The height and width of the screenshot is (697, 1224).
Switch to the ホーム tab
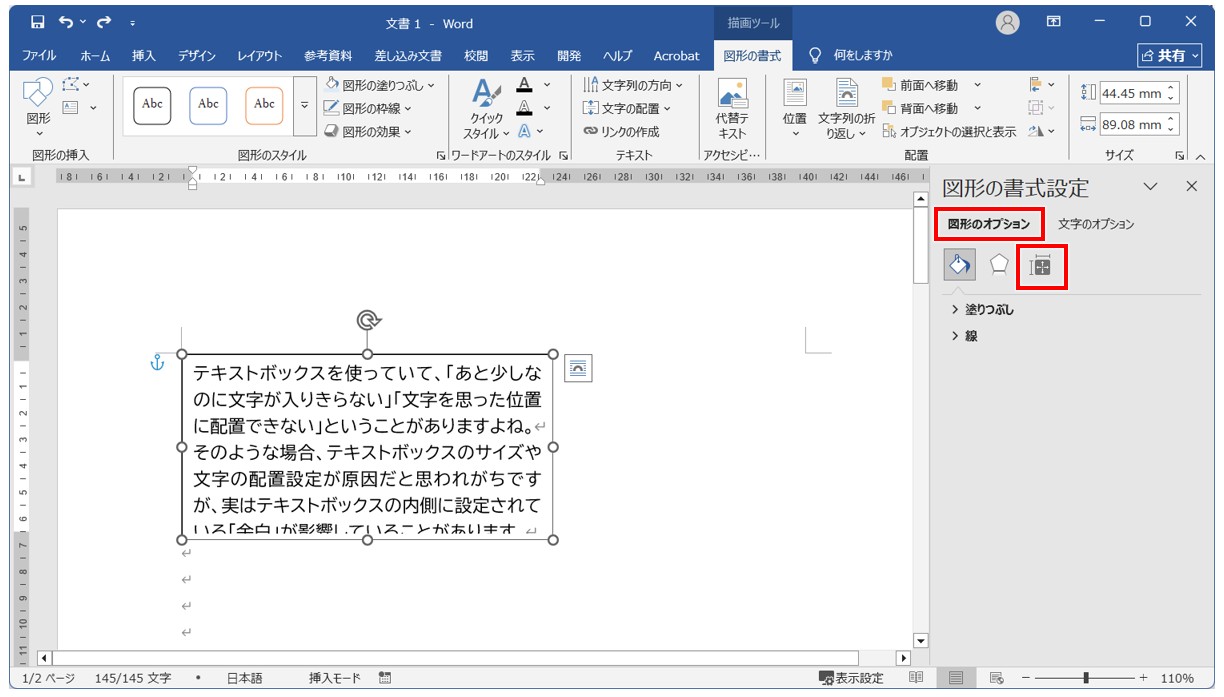click(x=95, y=56)
